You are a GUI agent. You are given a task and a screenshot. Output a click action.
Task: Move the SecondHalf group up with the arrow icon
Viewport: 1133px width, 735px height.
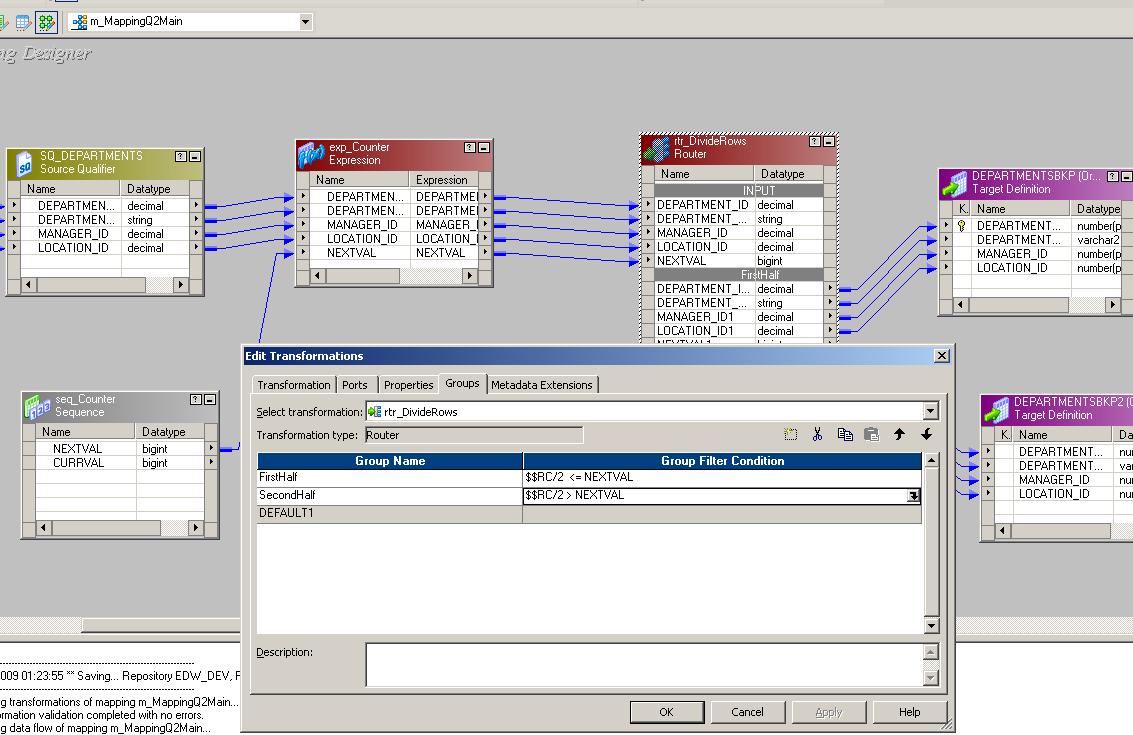900,434
